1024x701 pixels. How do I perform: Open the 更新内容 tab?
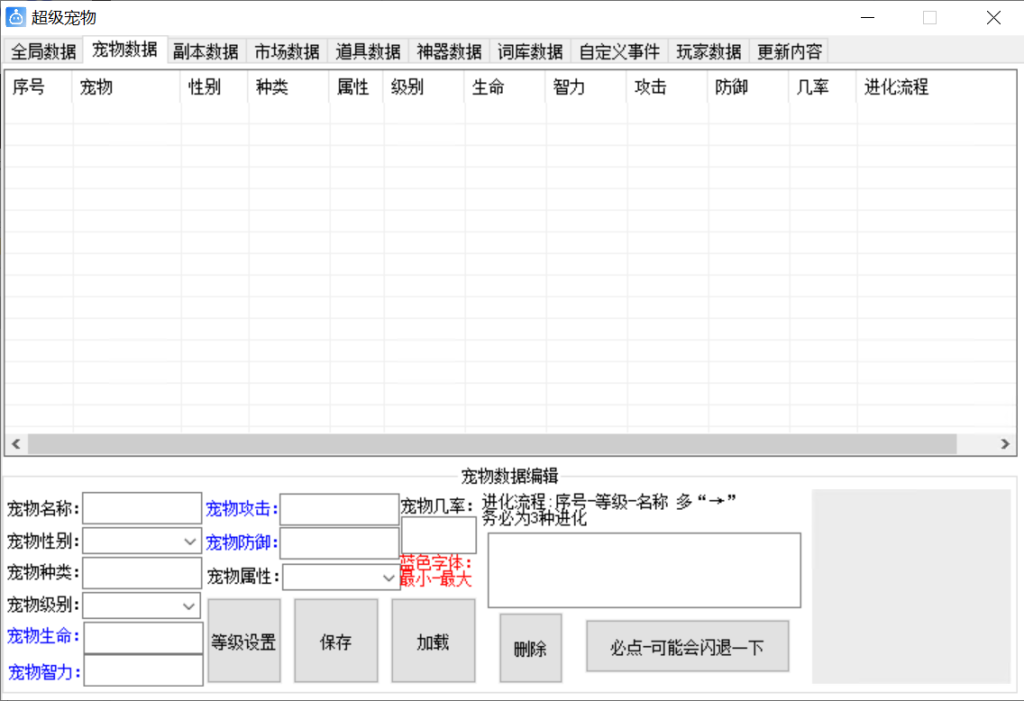pyautogui.click(x=789, y=52)
